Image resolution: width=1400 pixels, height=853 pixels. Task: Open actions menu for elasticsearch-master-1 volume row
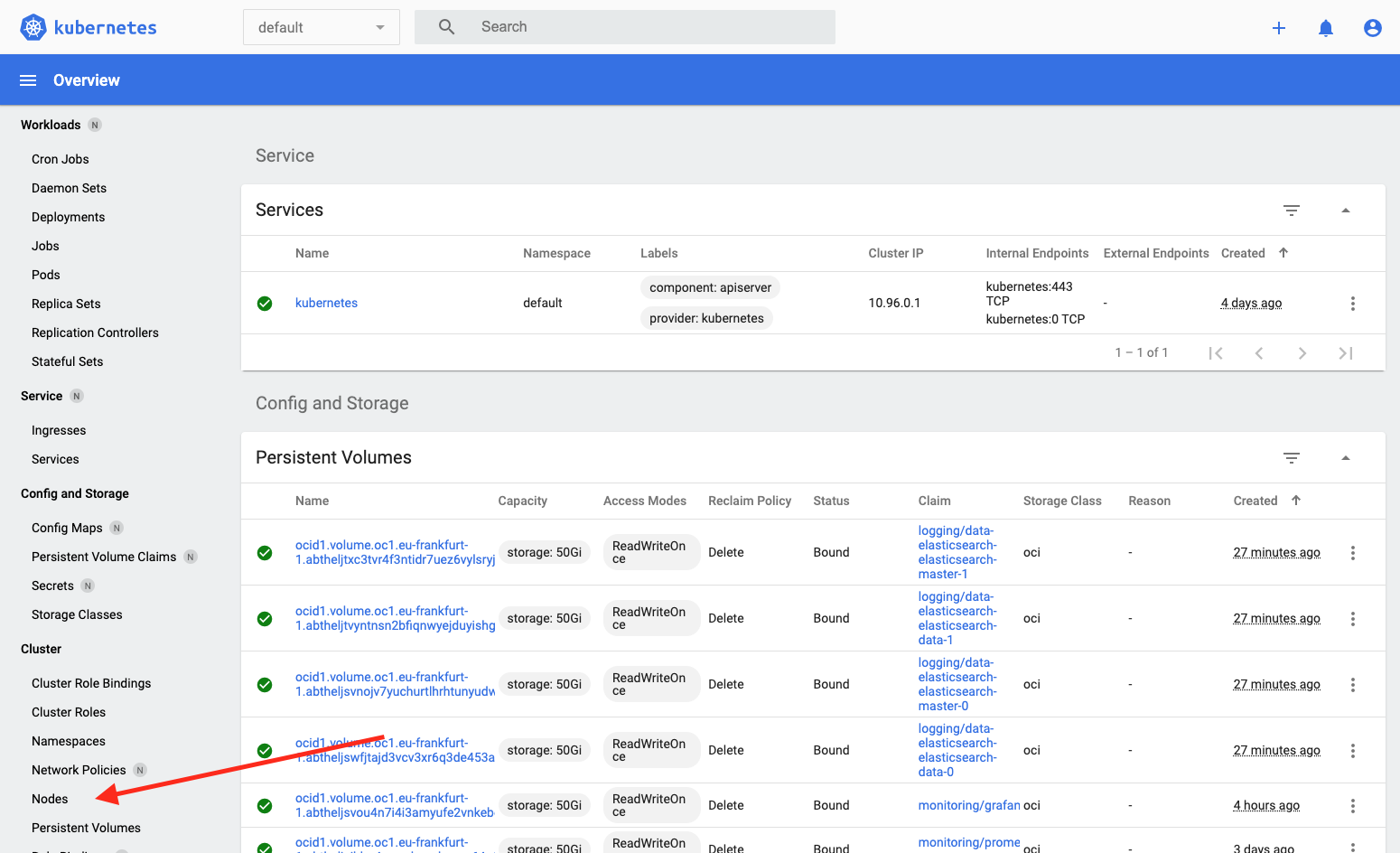click(x=1353, y=553)
